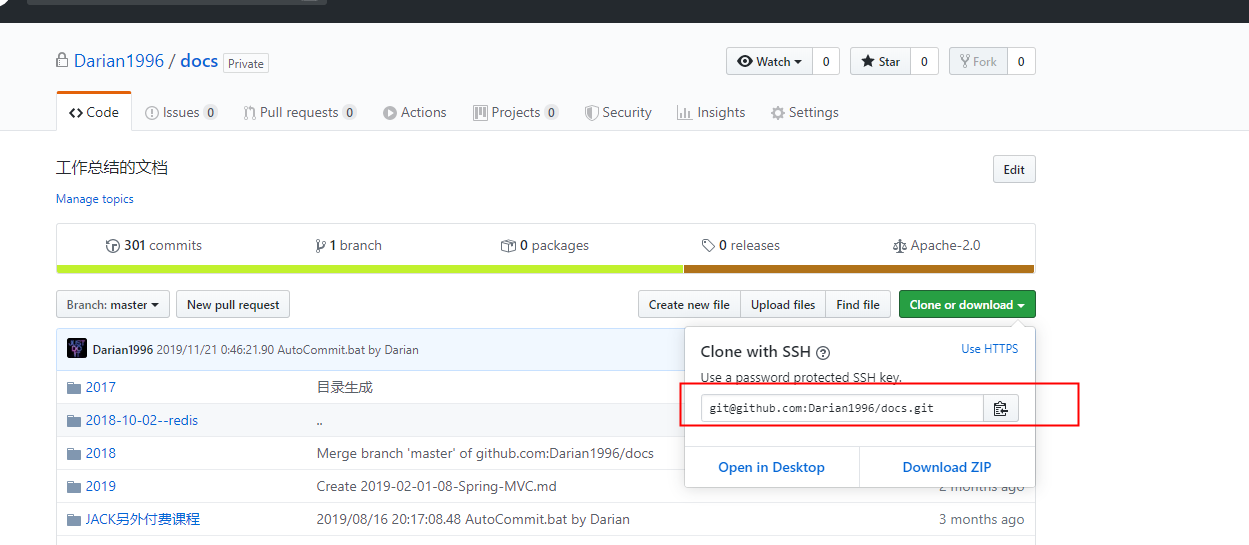Screen dimensions: 1249x545
Task: Open the 0 packages link
Action: (545, 245)
